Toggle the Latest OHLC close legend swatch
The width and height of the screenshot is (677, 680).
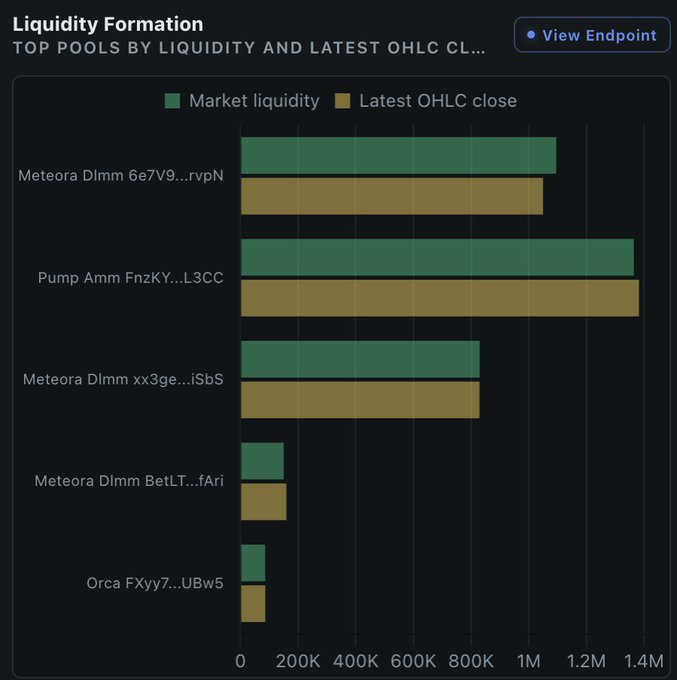pos(343,101)
